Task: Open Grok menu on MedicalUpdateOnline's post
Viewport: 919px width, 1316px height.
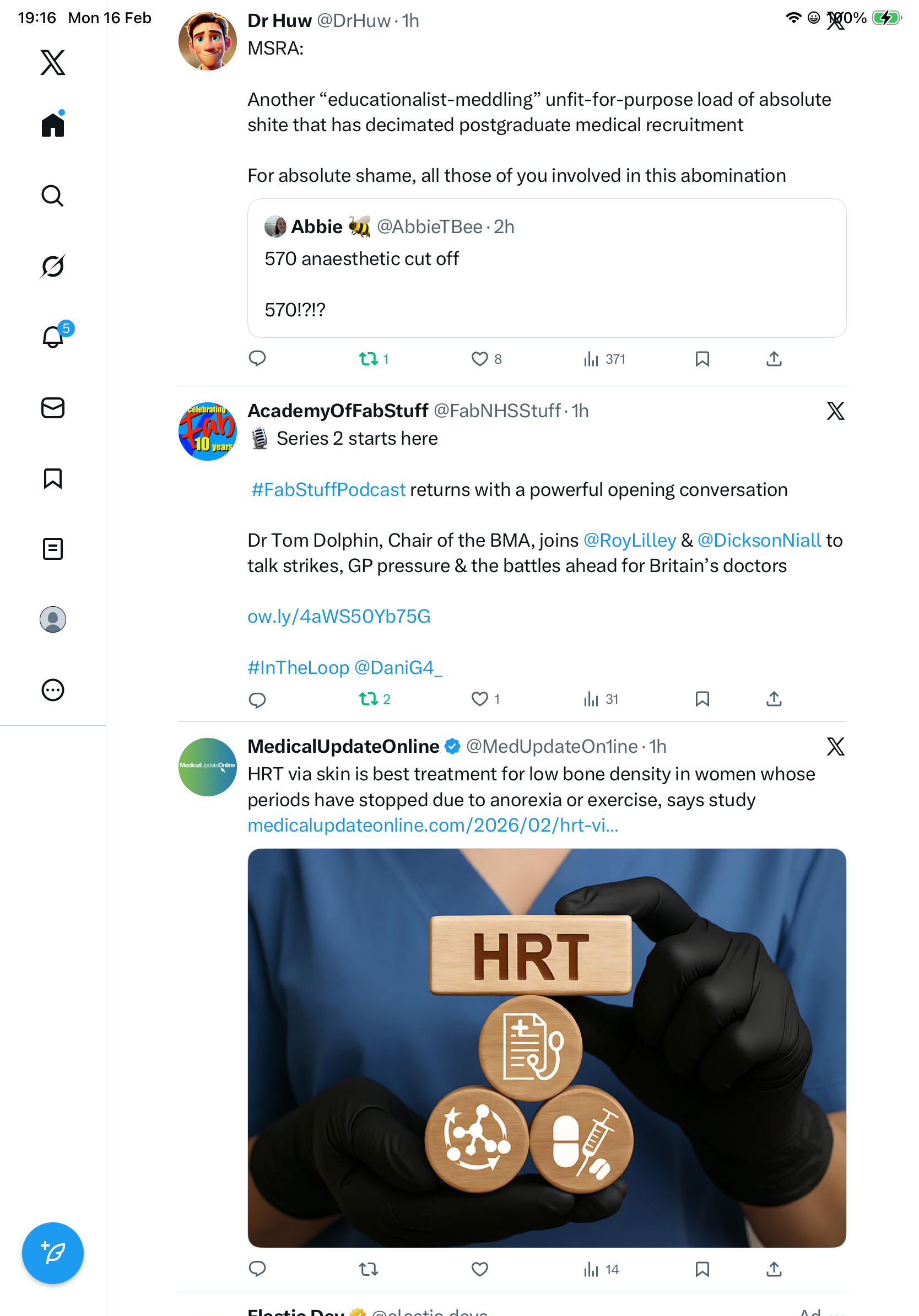Action: pos(835,746)
